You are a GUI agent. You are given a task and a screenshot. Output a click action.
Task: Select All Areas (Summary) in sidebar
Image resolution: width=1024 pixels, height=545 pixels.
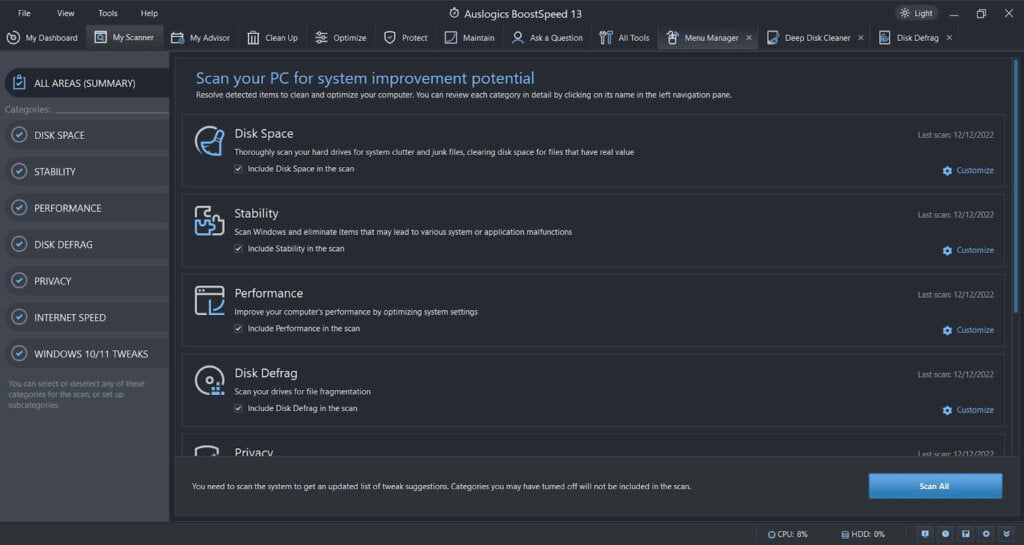87,83
